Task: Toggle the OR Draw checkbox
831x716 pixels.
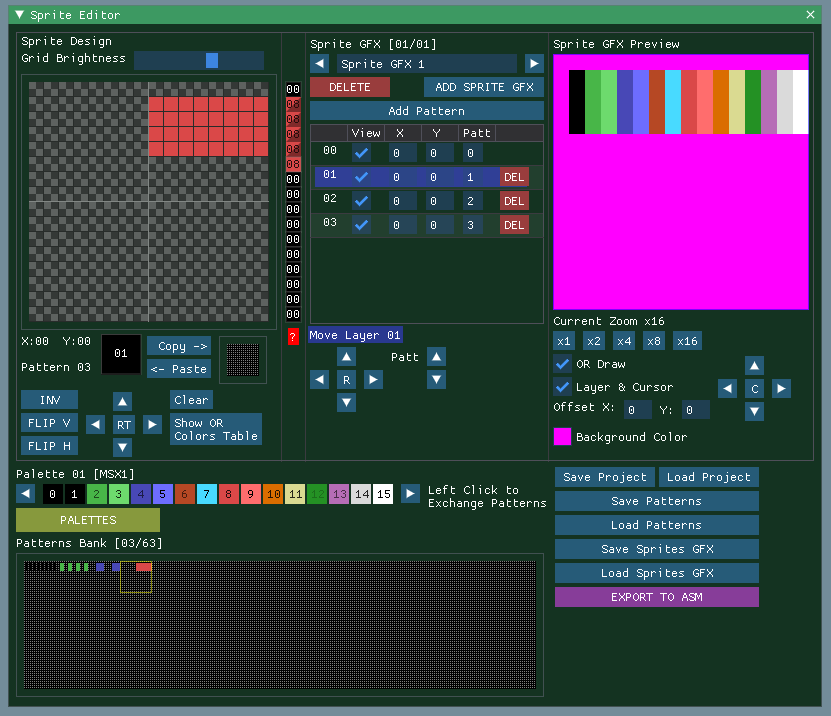Action: tap(562, 364)
